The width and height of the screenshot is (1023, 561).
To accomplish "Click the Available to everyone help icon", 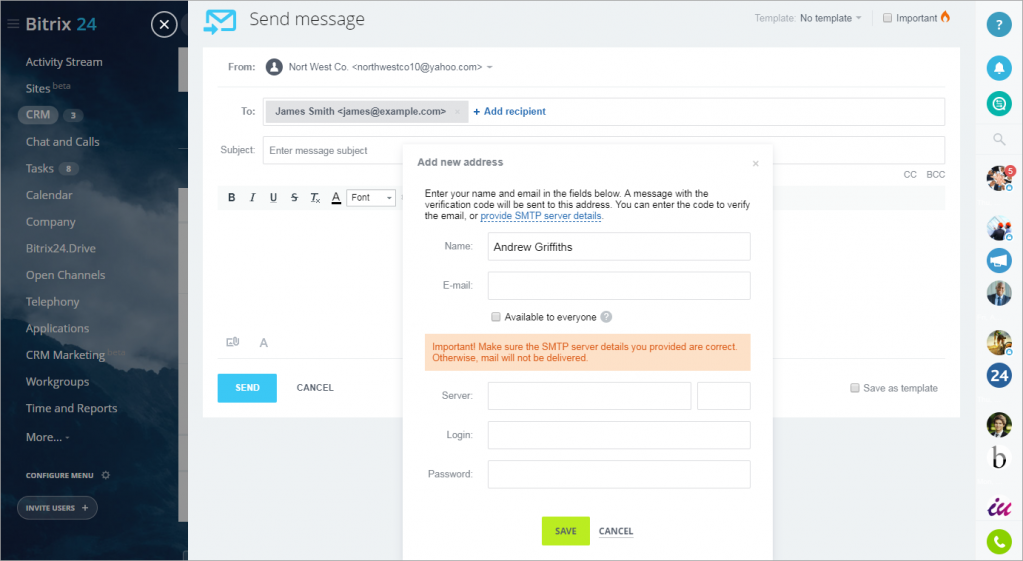I will pyautogui.click(x=606, y=317).
